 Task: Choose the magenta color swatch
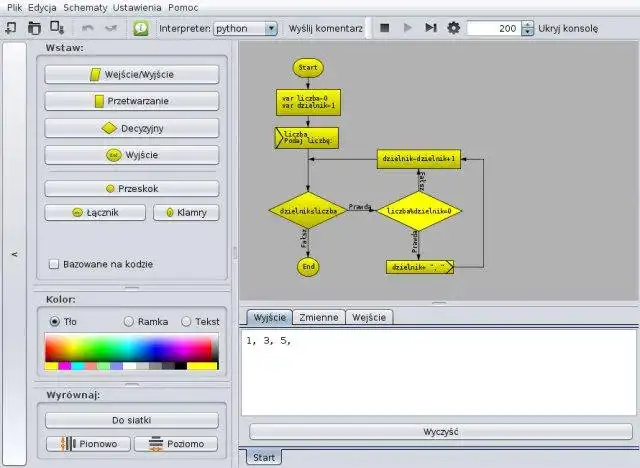point(64,366)
